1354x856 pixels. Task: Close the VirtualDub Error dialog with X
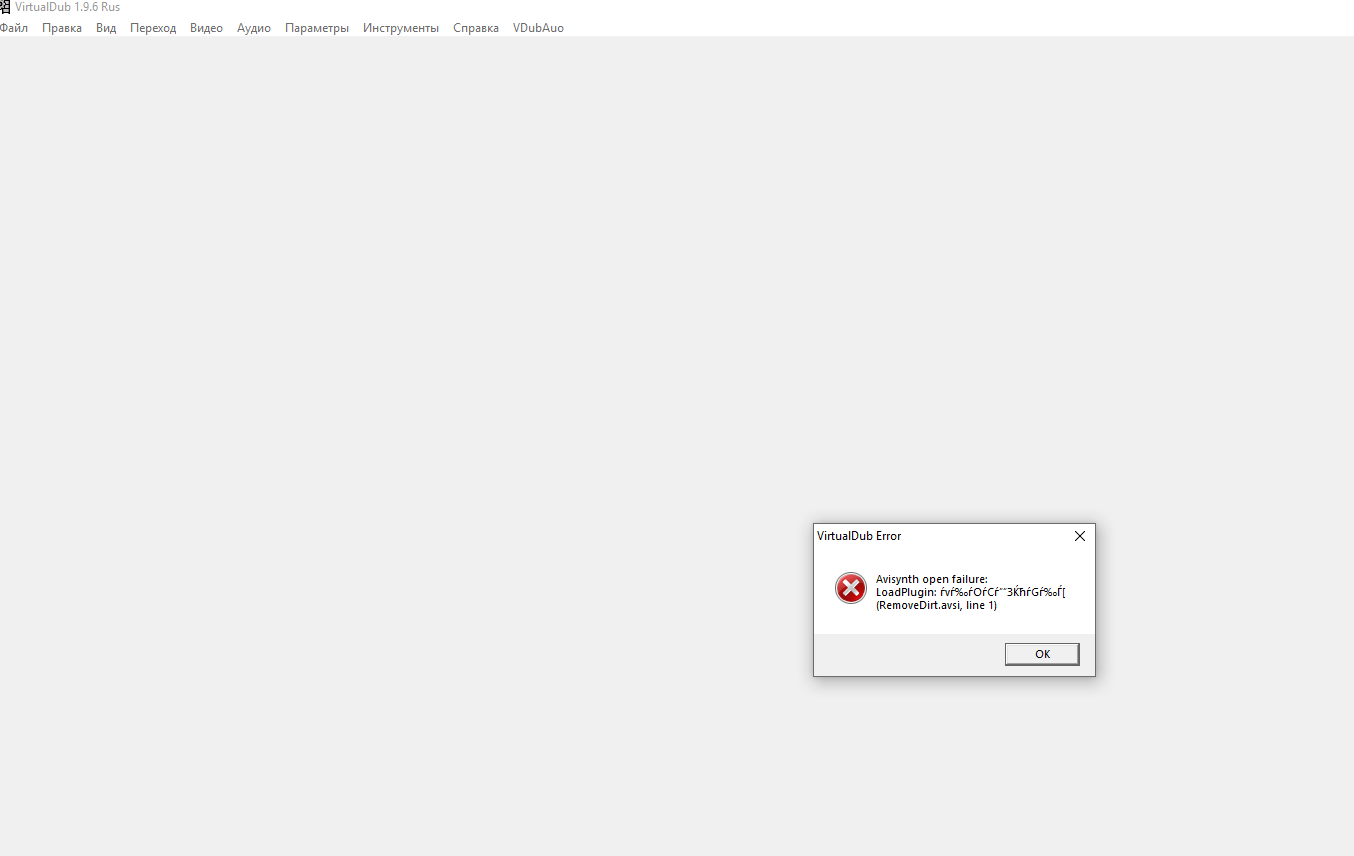click(1080, 536)
